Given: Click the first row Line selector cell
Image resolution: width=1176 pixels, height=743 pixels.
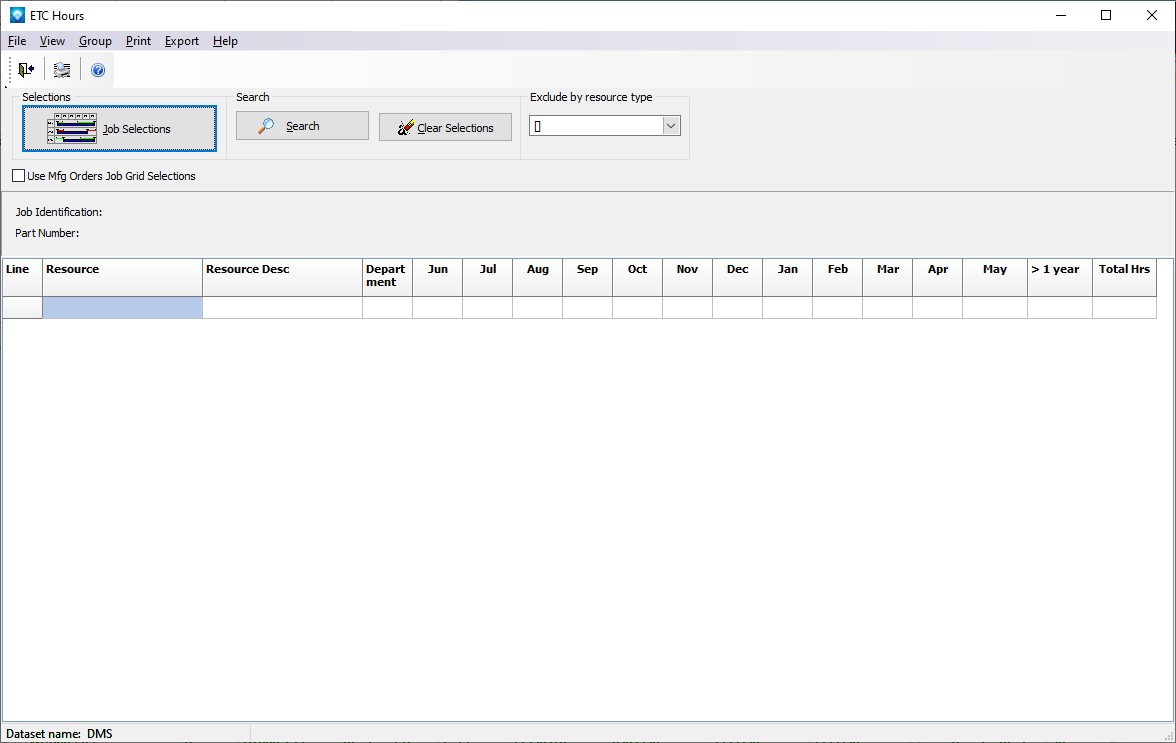Looking at the screenshot, I should tap(22, 308).
